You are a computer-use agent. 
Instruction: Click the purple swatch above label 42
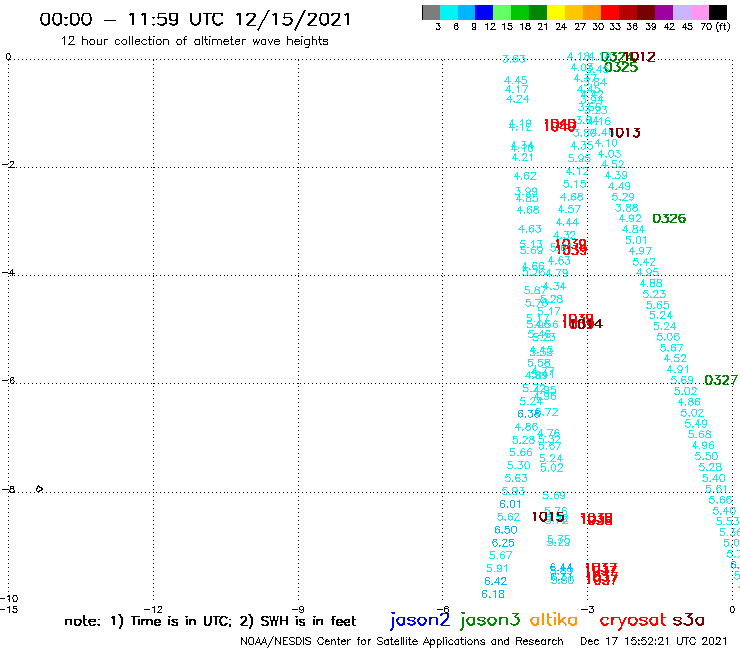(663, 12)
